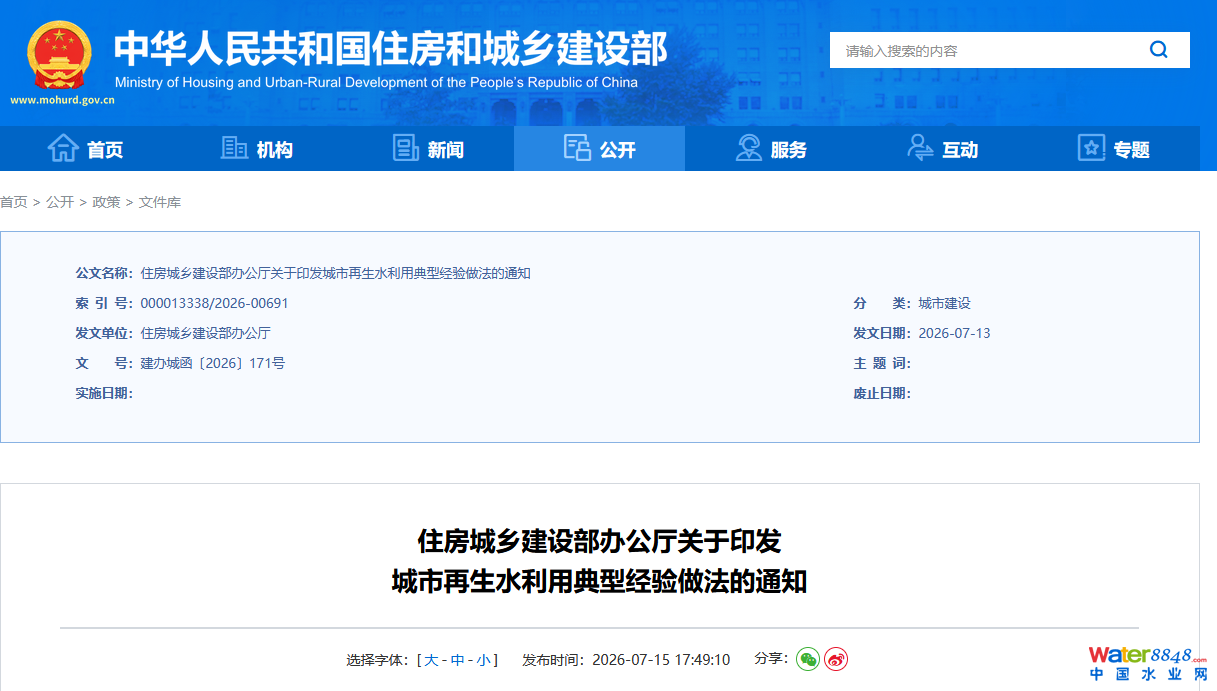
Task: Go to 首页 in the breadcrumb
Action: click(x=14, y=202)
